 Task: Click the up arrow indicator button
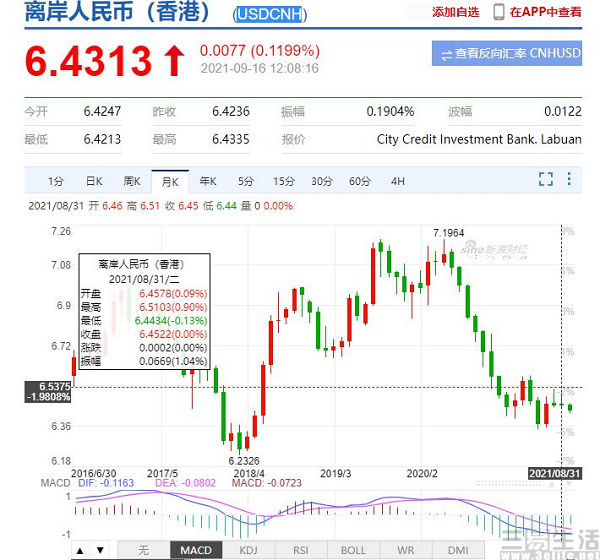[x=80, y=551]
